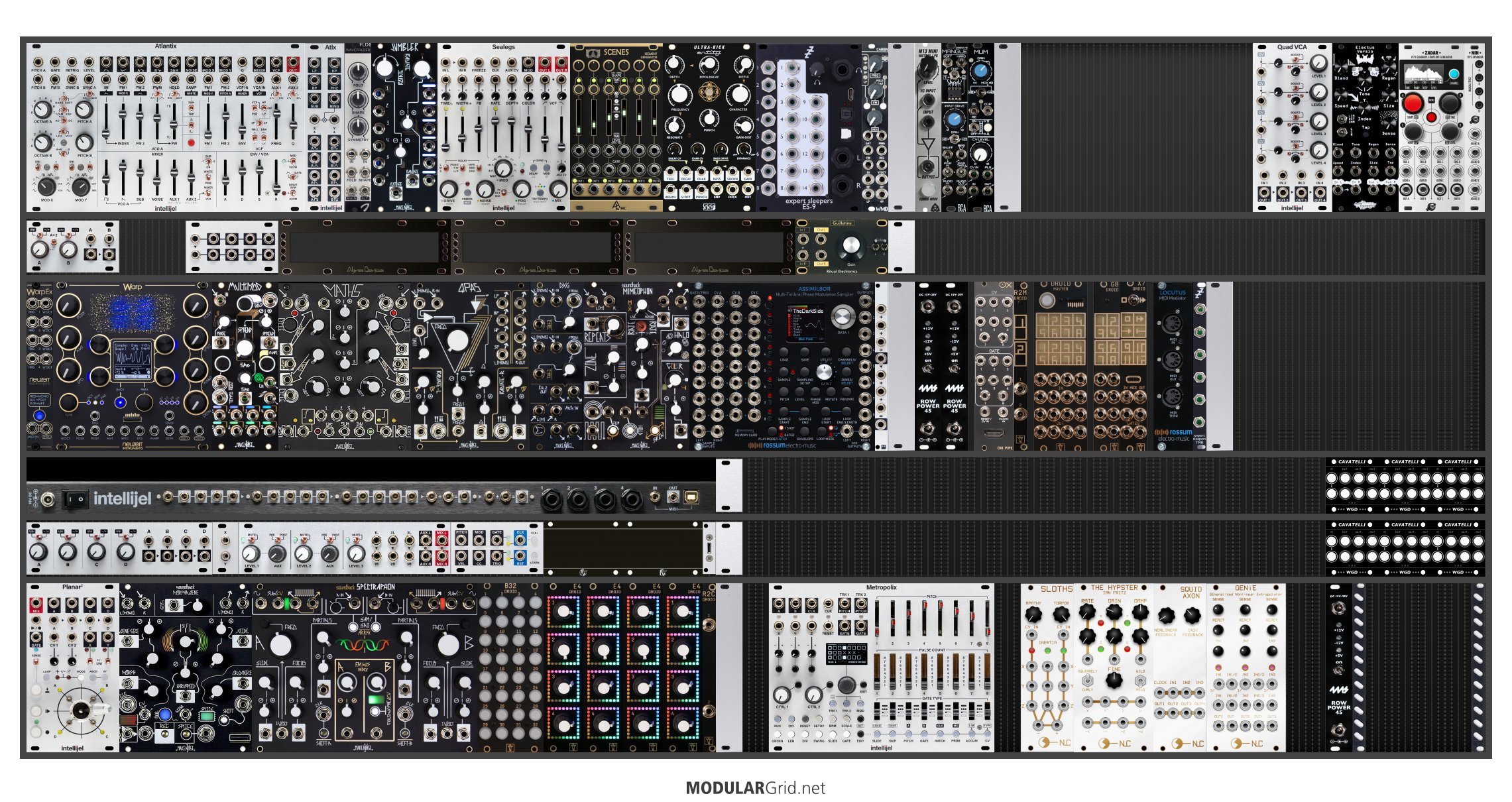This screenshot has width=1512, height=802.
Task: Select the Mimeophon module
Action: pos(636,367)
